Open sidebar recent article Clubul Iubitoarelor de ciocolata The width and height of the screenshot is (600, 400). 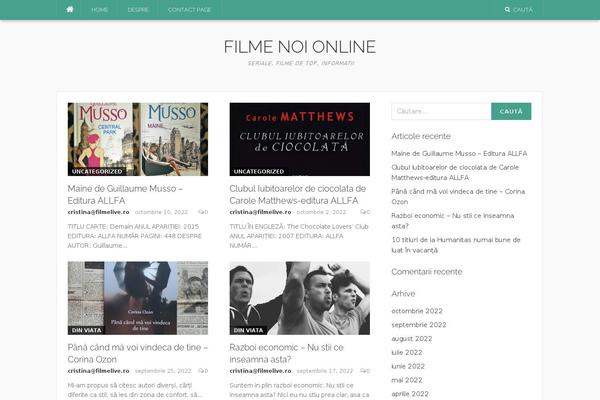pos(455,172)
